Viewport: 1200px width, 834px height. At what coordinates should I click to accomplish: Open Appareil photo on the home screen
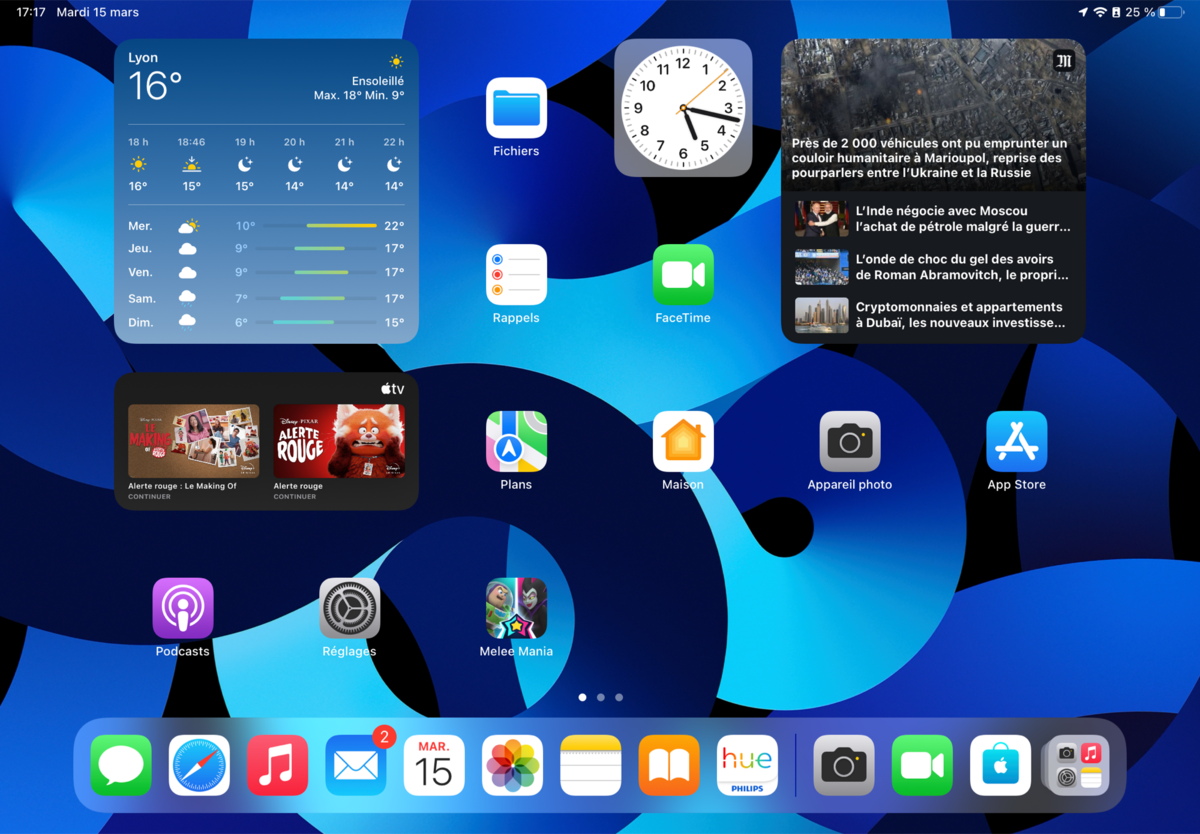[850, 441]
